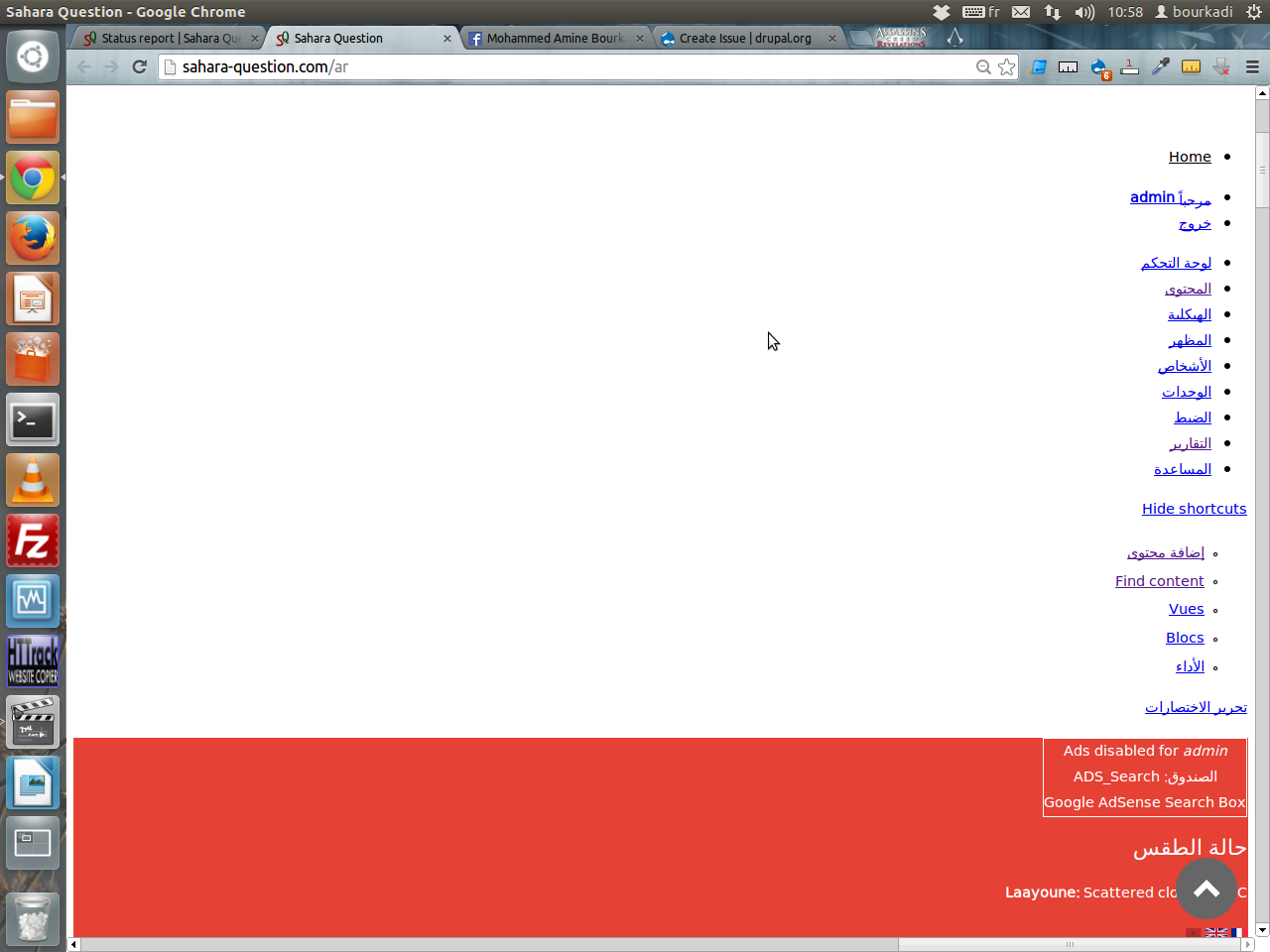Click the vertical scrollbar down arrow

pos(1262,930)
